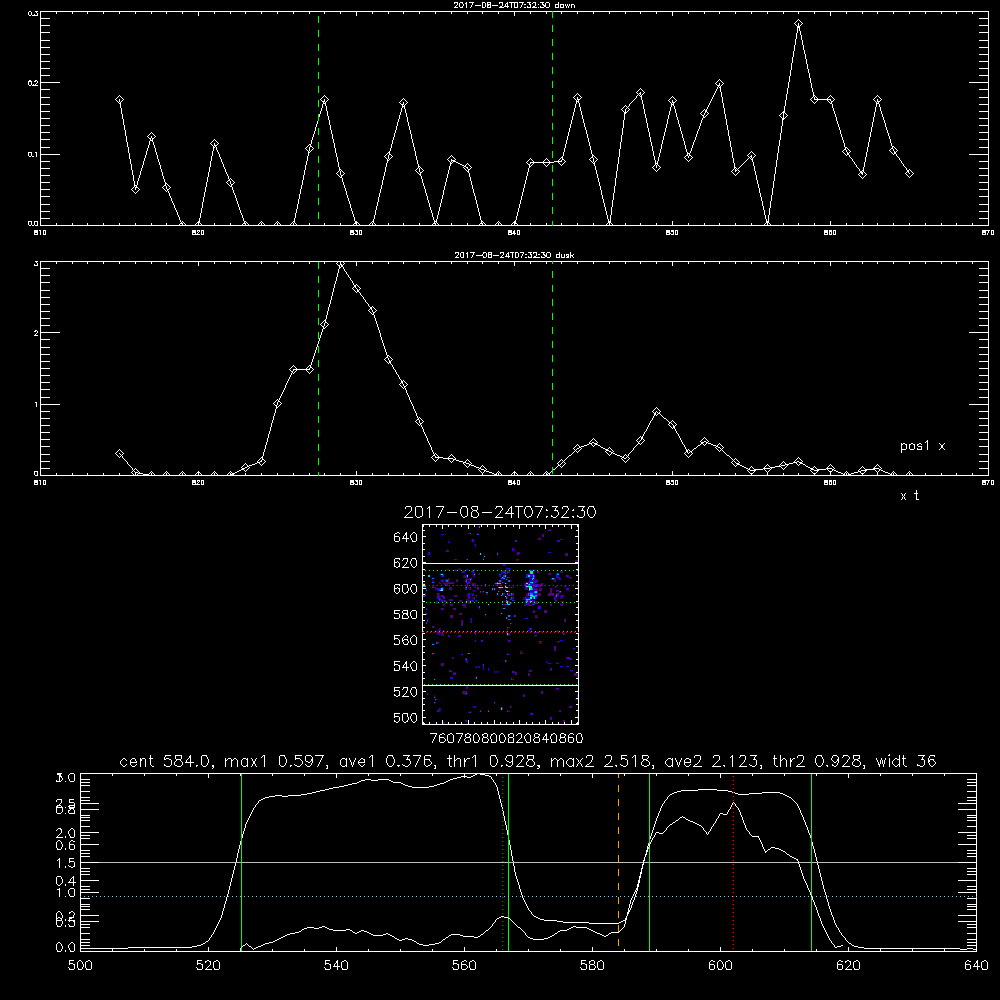Click image y-axis label 500
This screenshot has height=1000, width=1000.
coord(406,718)
